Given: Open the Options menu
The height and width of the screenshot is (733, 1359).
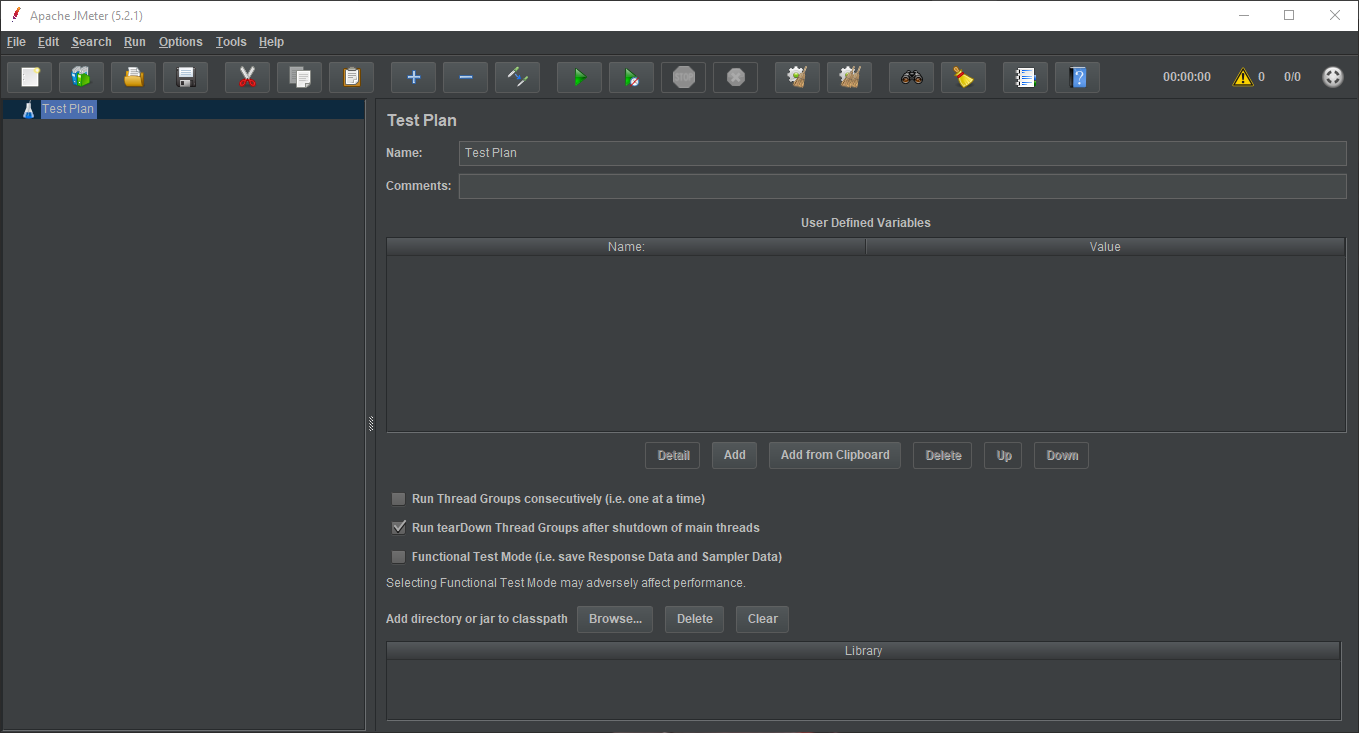Looking at the screenshot, I should (180, 41).
